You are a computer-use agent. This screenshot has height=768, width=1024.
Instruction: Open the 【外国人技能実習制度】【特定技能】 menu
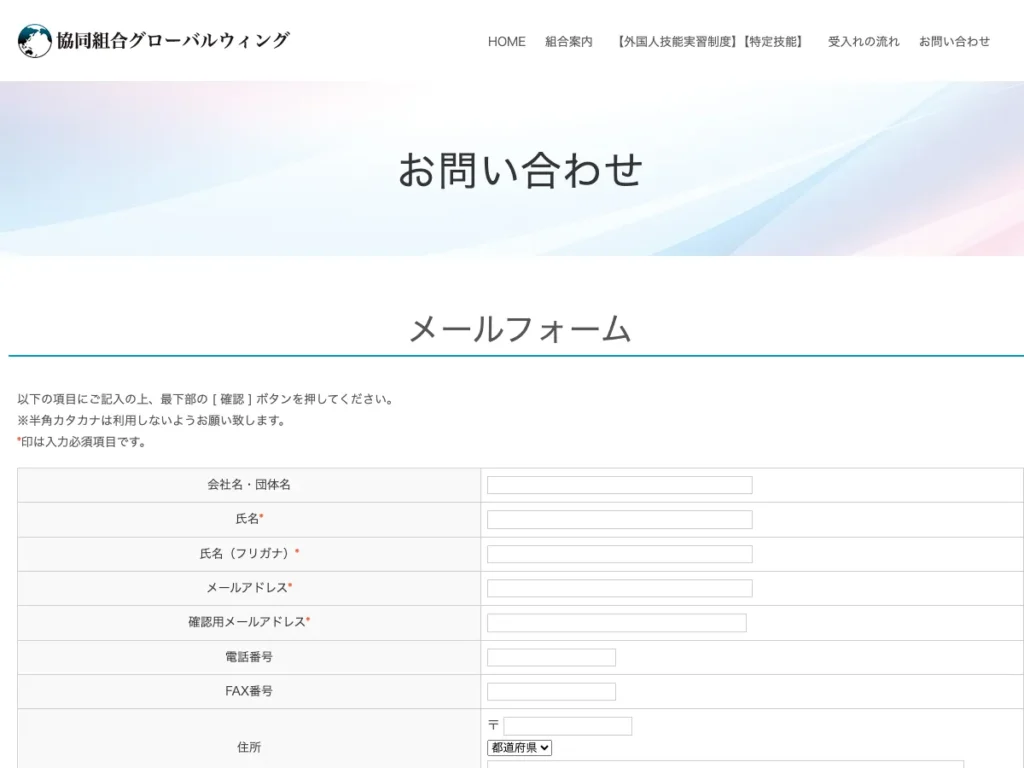710,42
